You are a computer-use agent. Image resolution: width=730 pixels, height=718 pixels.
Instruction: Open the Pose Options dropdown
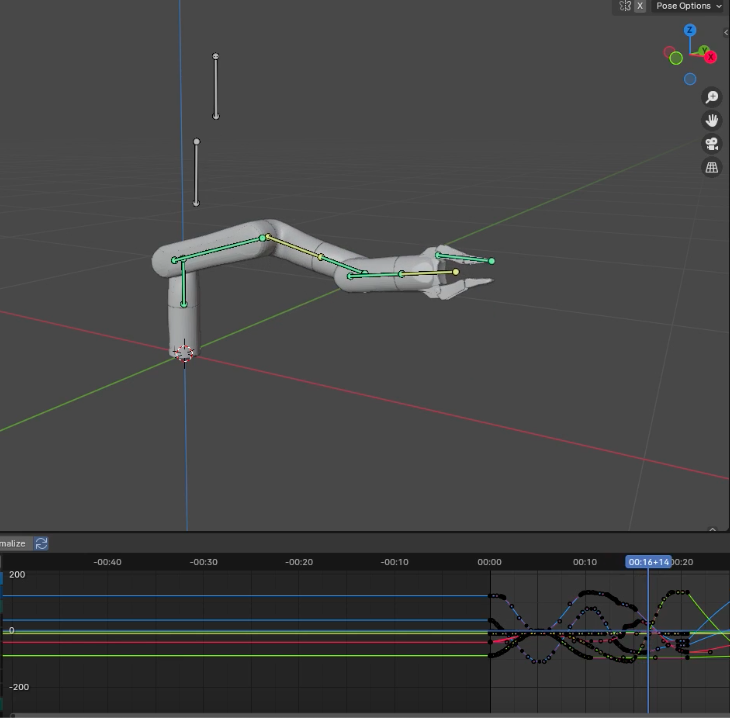tap(688, 6)
